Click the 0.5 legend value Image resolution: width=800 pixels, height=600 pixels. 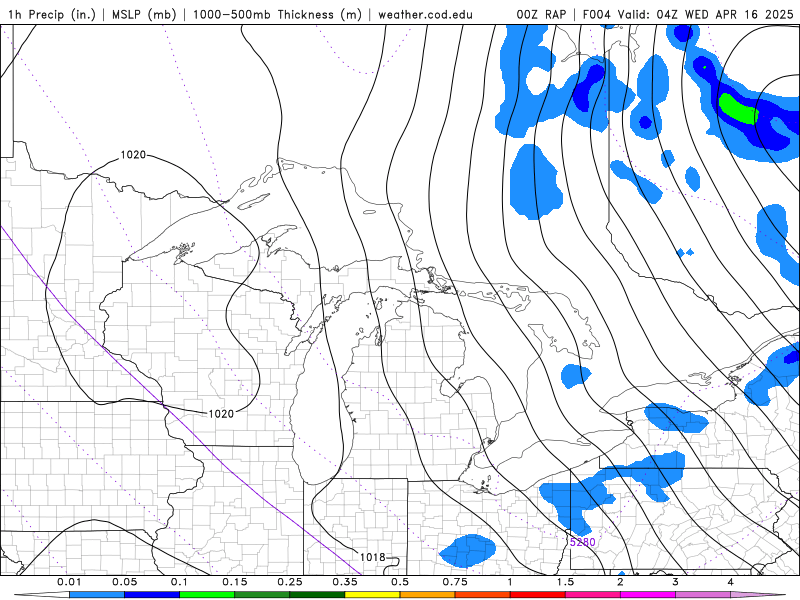(400, 582)
